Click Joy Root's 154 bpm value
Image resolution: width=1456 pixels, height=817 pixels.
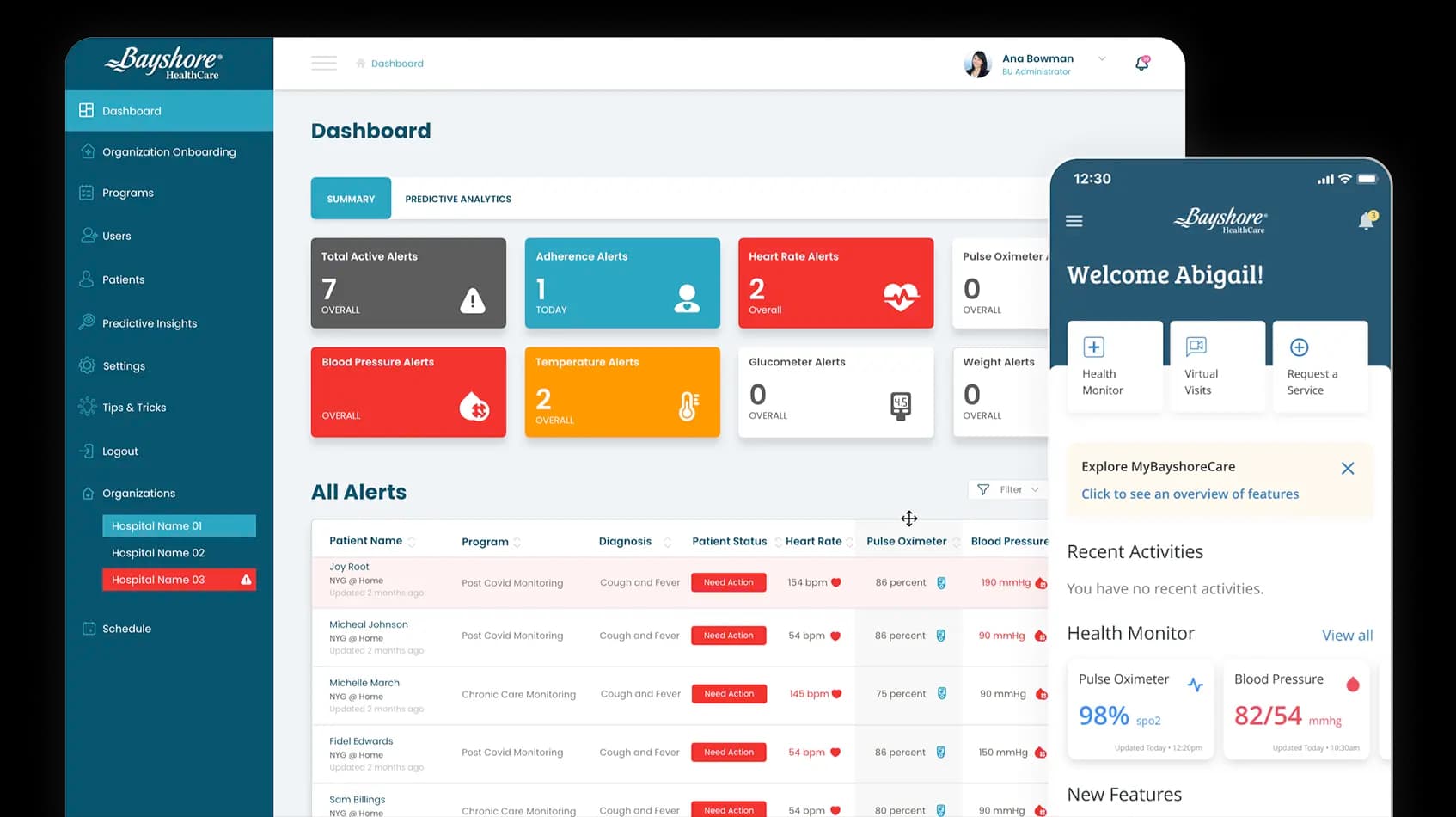click(x=807, y=582)
